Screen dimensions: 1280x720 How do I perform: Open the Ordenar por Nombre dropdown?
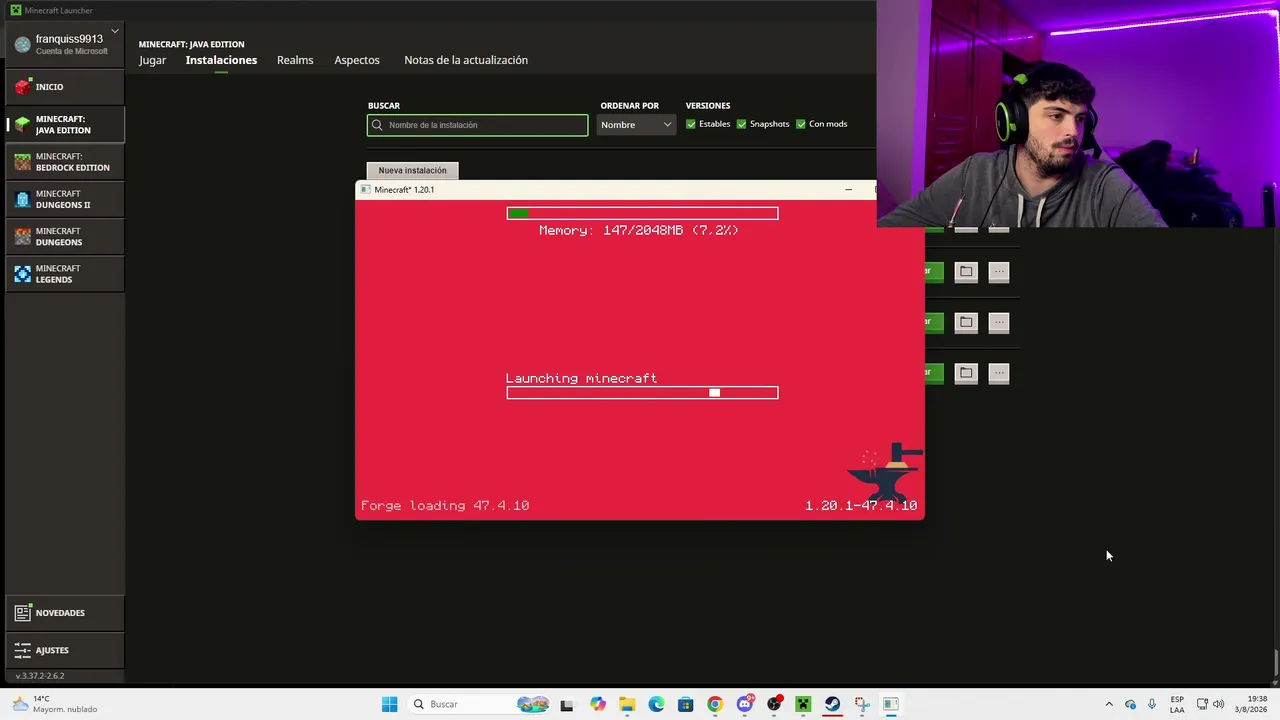[636, 125]
